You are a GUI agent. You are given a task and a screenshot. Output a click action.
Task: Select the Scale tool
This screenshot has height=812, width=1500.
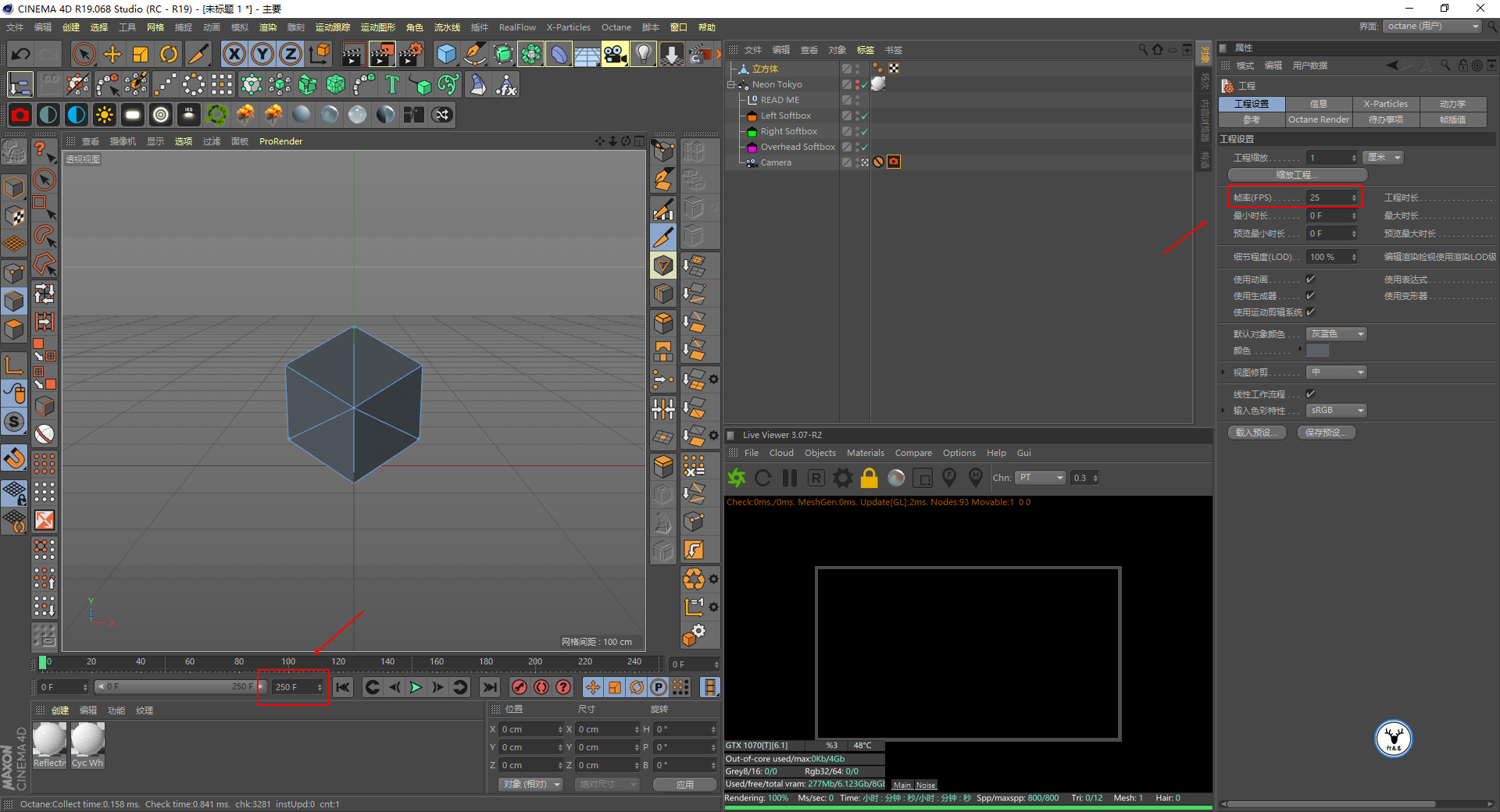[x=141, y=54]
